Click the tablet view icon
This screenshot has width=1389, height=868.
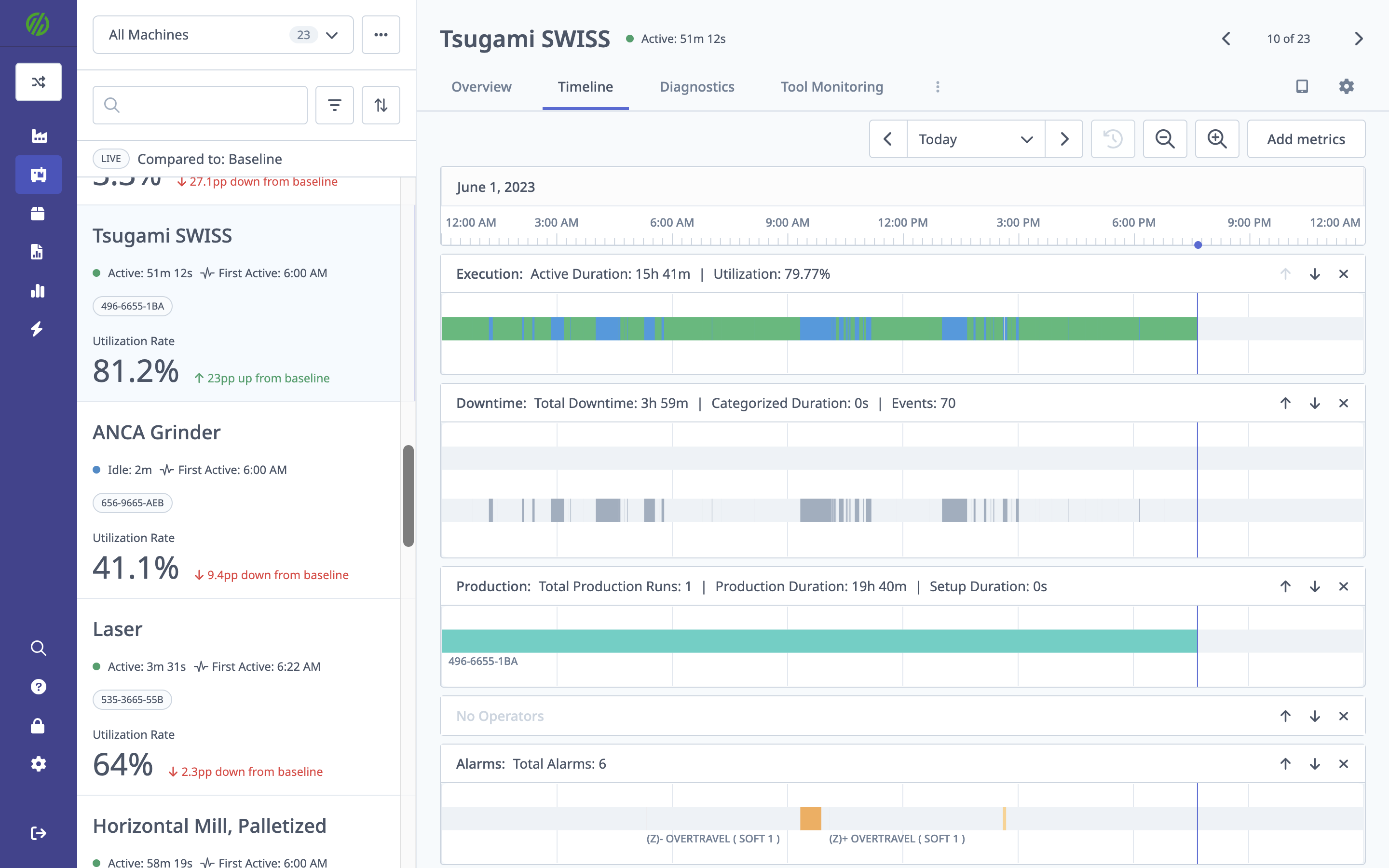(x=1302, y=86)
